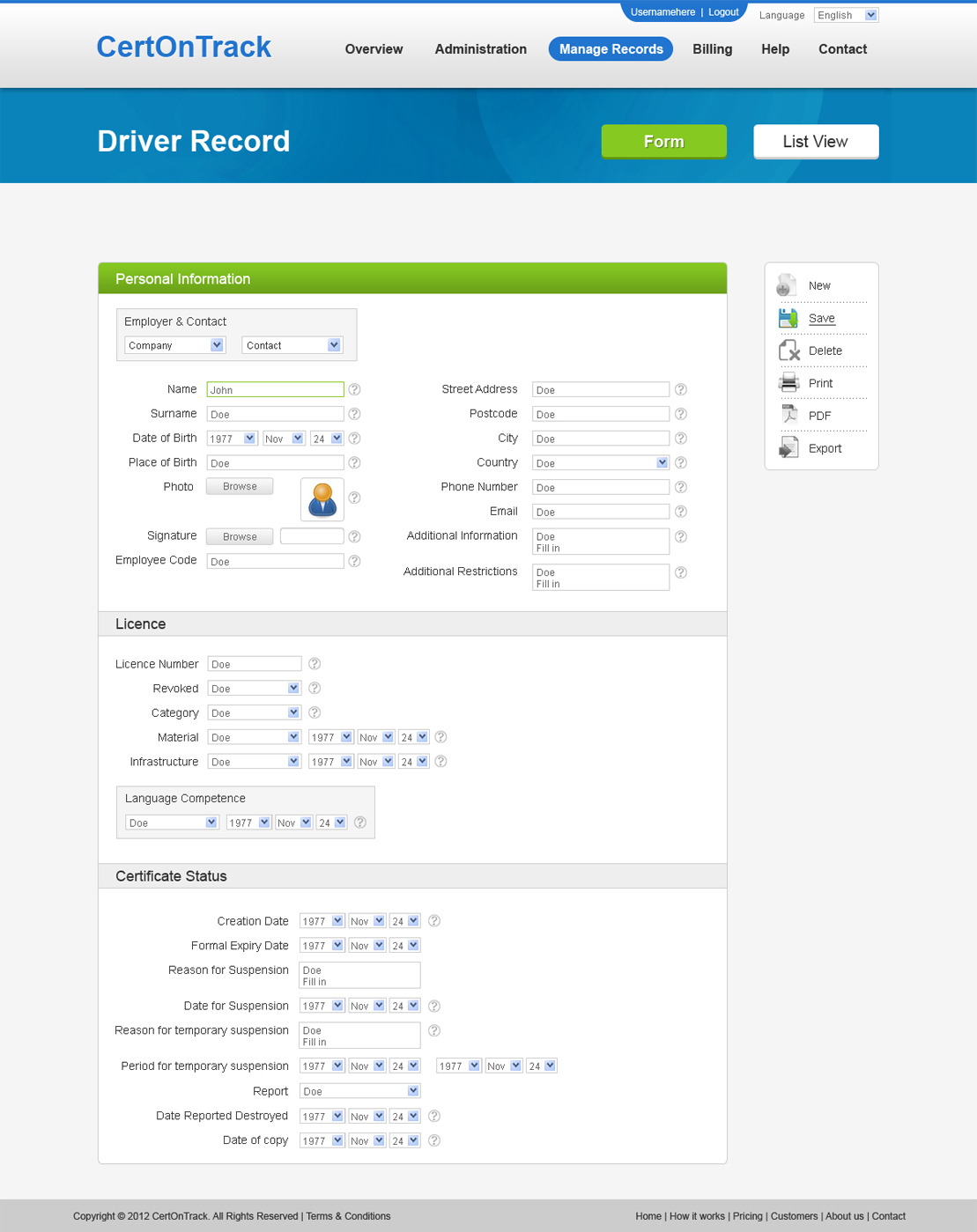977x1232 pixels.
Task: Click Browse button for Signature
Action: tap(240, 536)
